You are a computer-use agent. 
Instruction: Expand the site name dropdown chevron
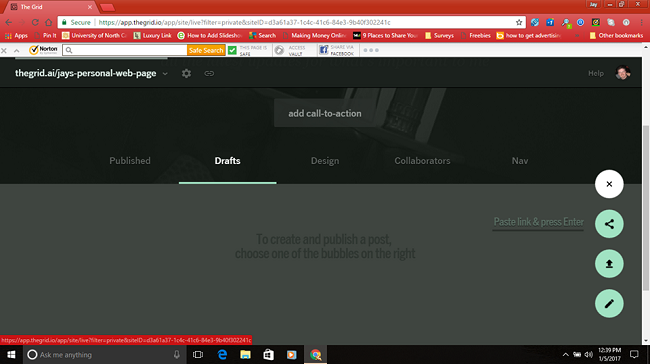tap(165, 74)
